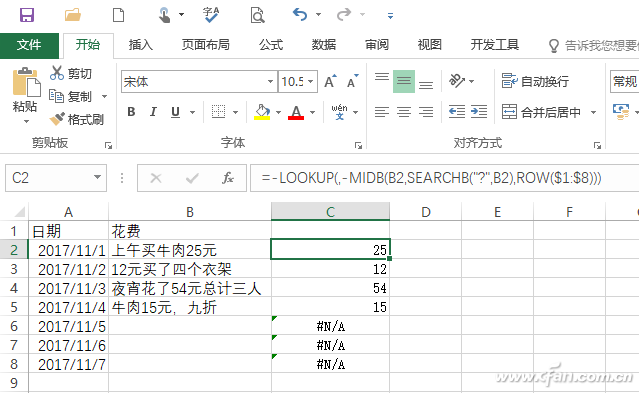This screenshot has height=393, width=639.
Task: Click the number format 常规 box
Action: click(x=624, y=82)
